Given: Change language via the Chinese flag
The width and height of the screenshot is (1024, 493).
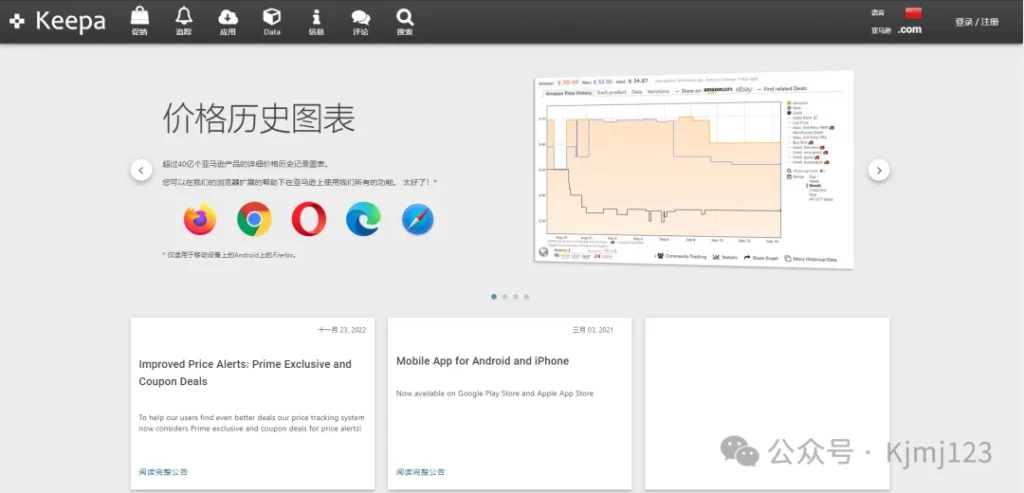Looking at the screenshot, I should (x=913, y=12).
